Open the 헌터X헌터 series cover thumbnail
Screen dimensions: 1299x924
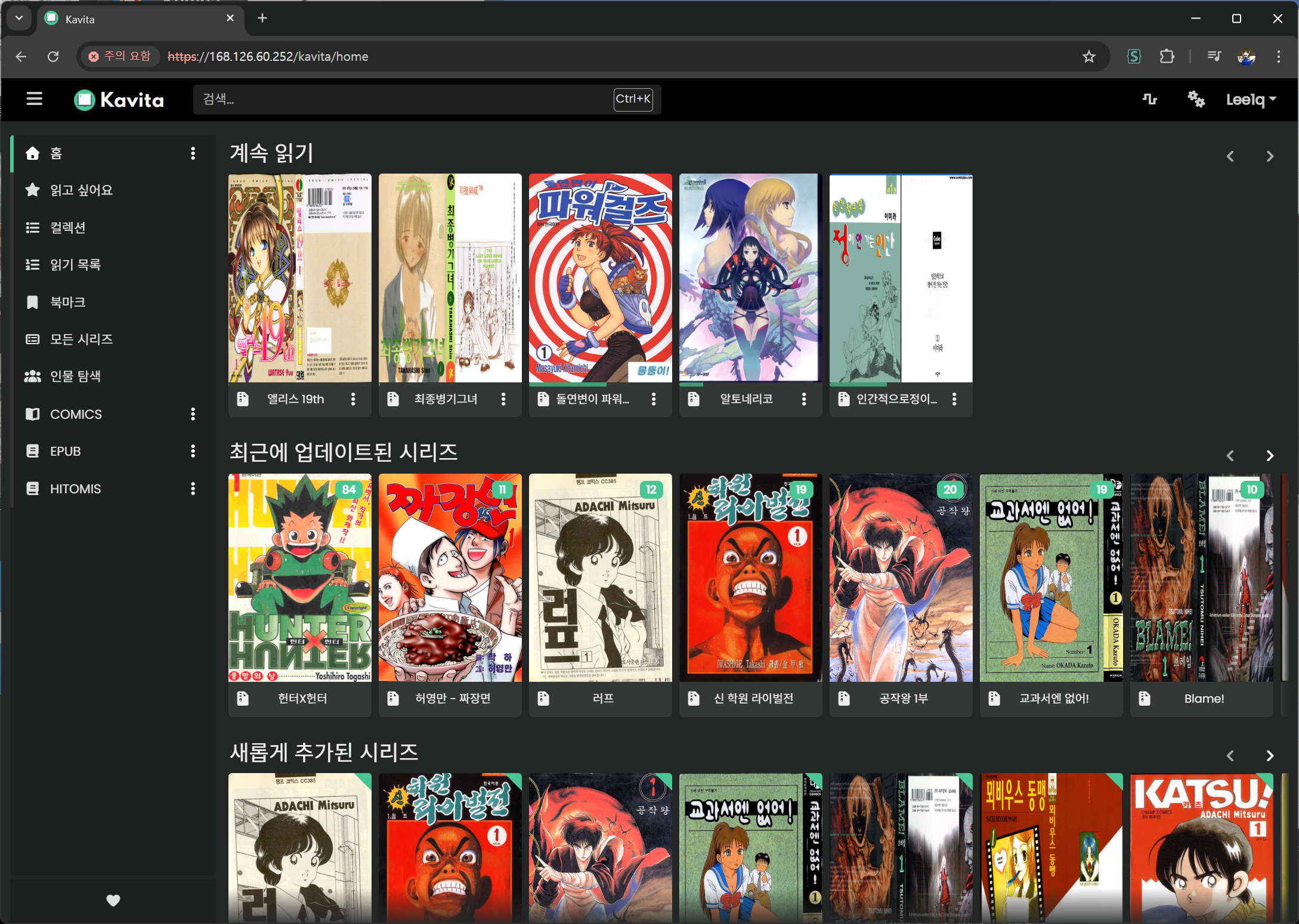[299, 577]
